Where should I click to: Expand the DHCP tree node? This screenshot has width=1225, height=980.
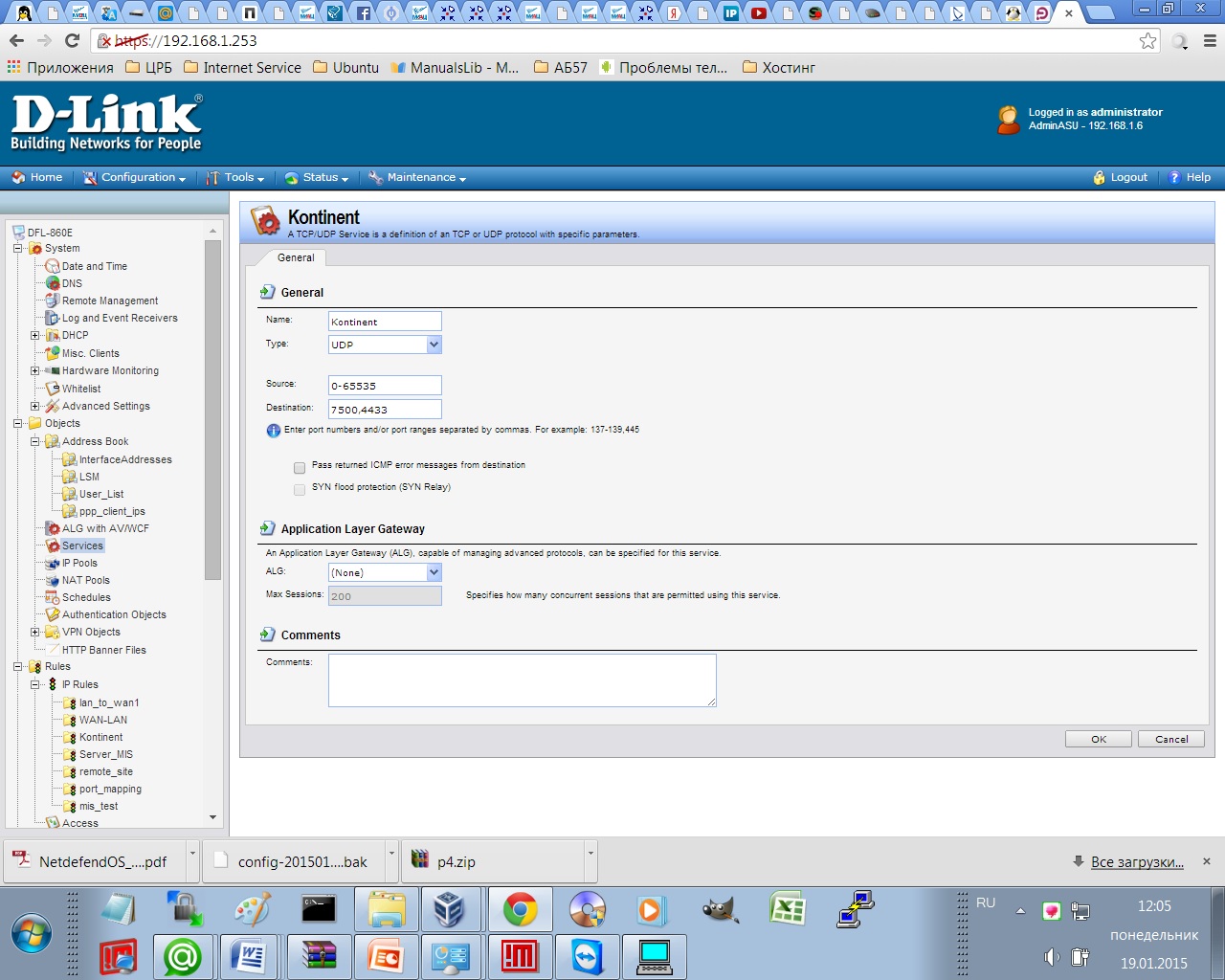tap(34, 336)
